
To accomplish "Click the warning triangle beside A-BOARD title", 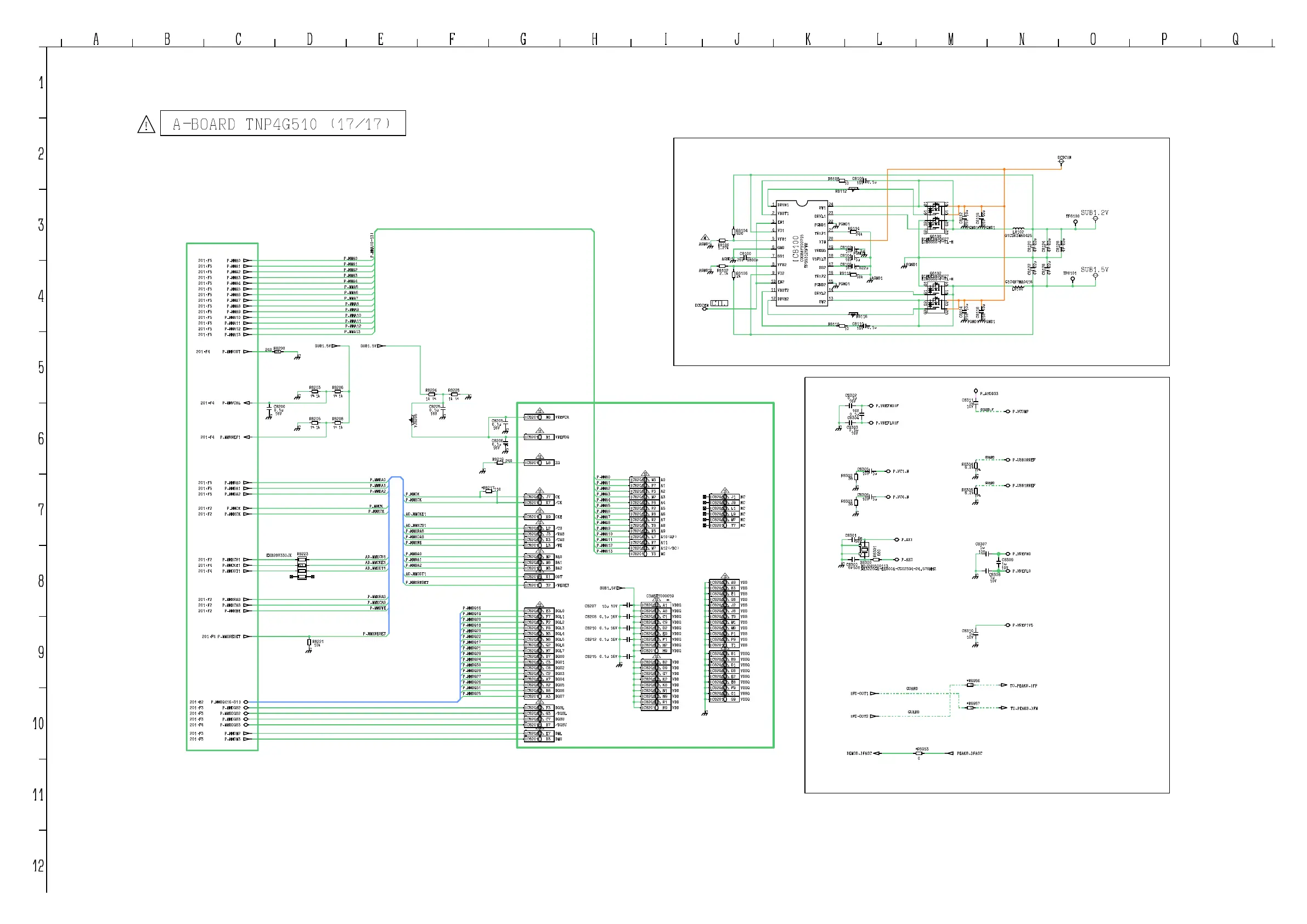I will (x=147, y=125).
